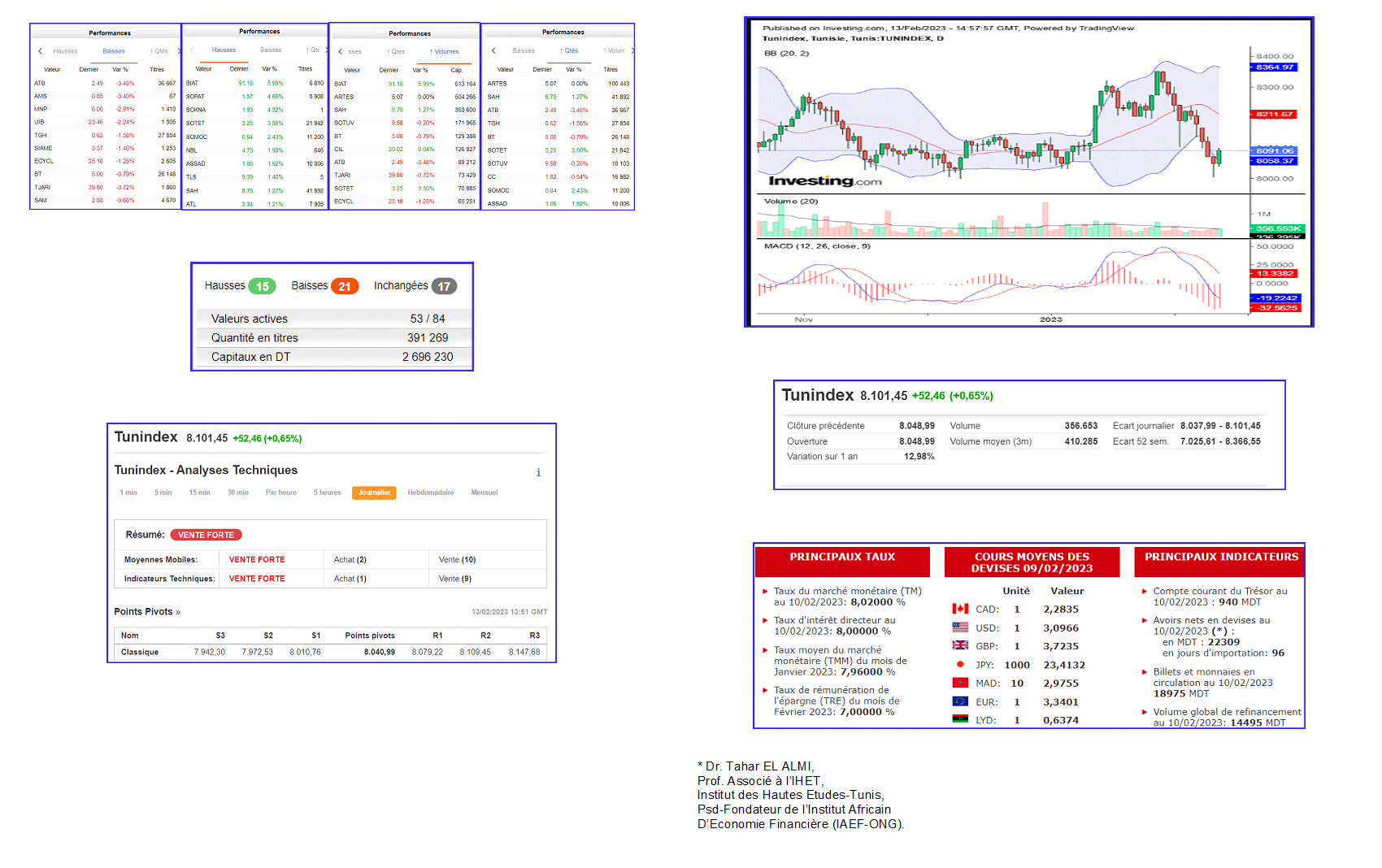This screenshot has width=1382, height=868.
Task: Click the orange Baisses 21 badge
Action: click(345, 286)
